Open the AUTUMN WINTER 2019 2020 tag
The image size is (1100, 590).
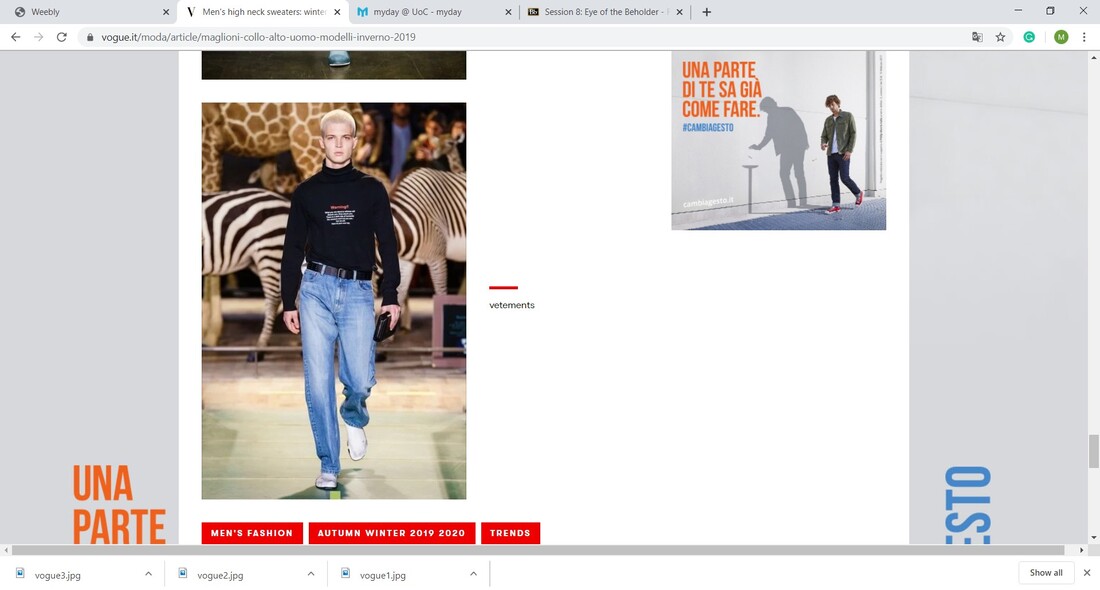pos(391,533)
